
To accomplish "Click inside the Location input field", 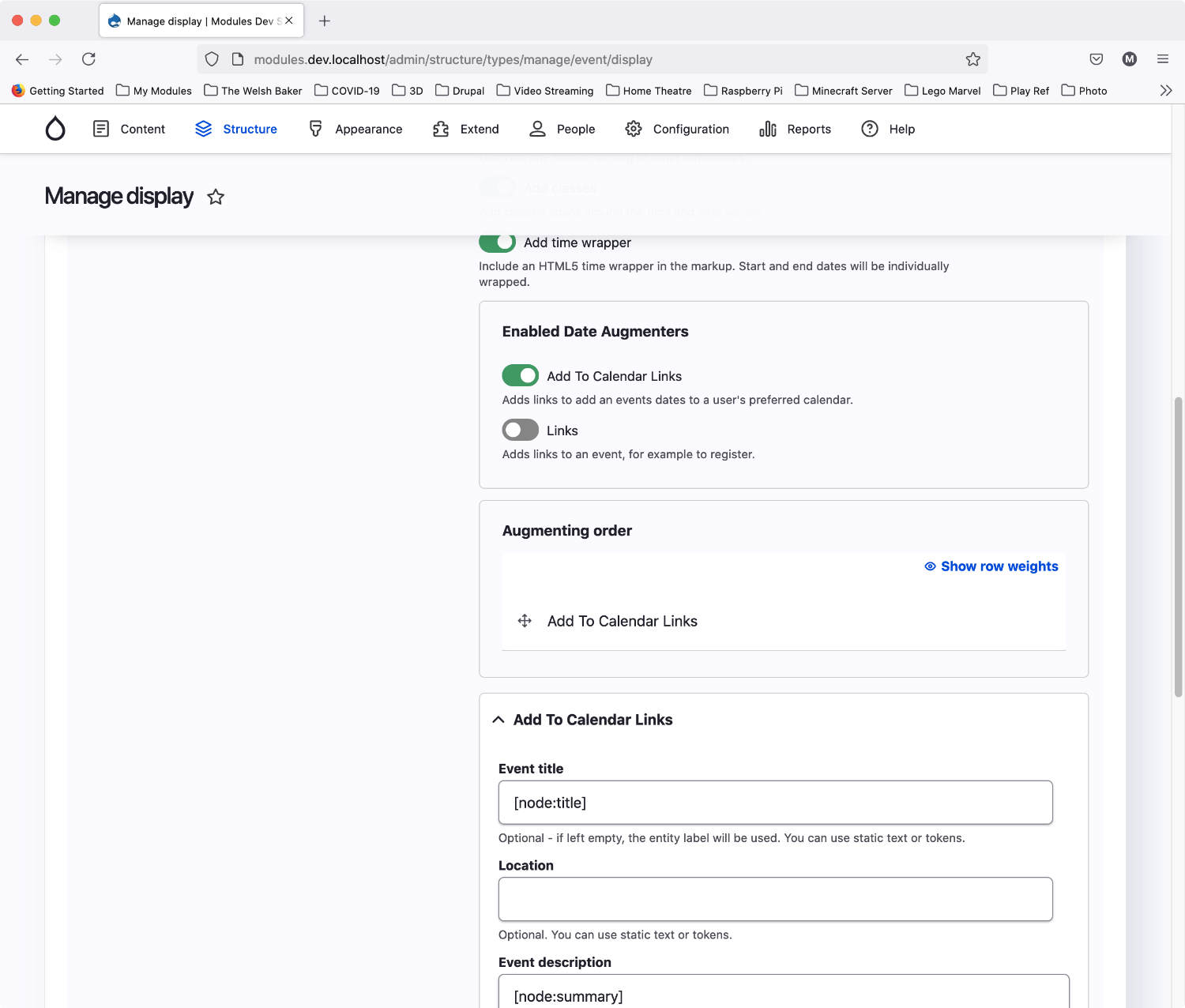I will pos(775,899).
